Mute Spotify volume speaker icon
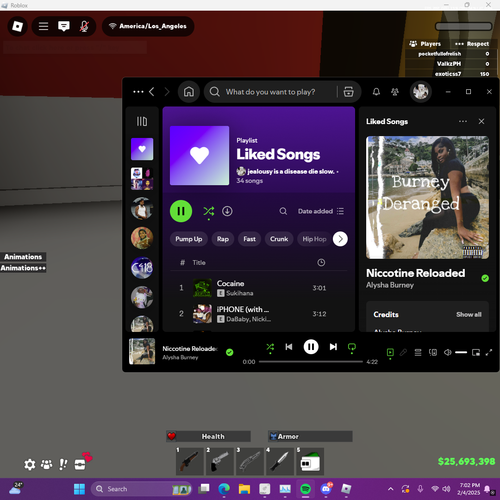Viewport: 500px width, 500px height. click(448, 352)
